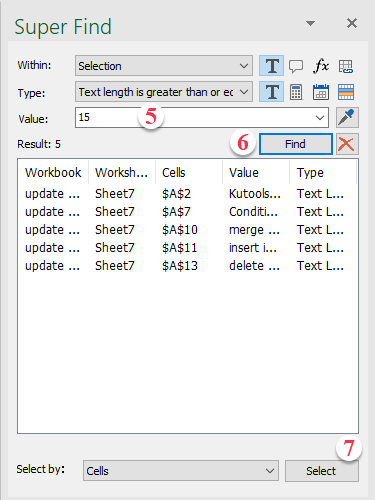Click the Cells column header
The width and height of the screenshot is (375, 500).
(189, 172)
